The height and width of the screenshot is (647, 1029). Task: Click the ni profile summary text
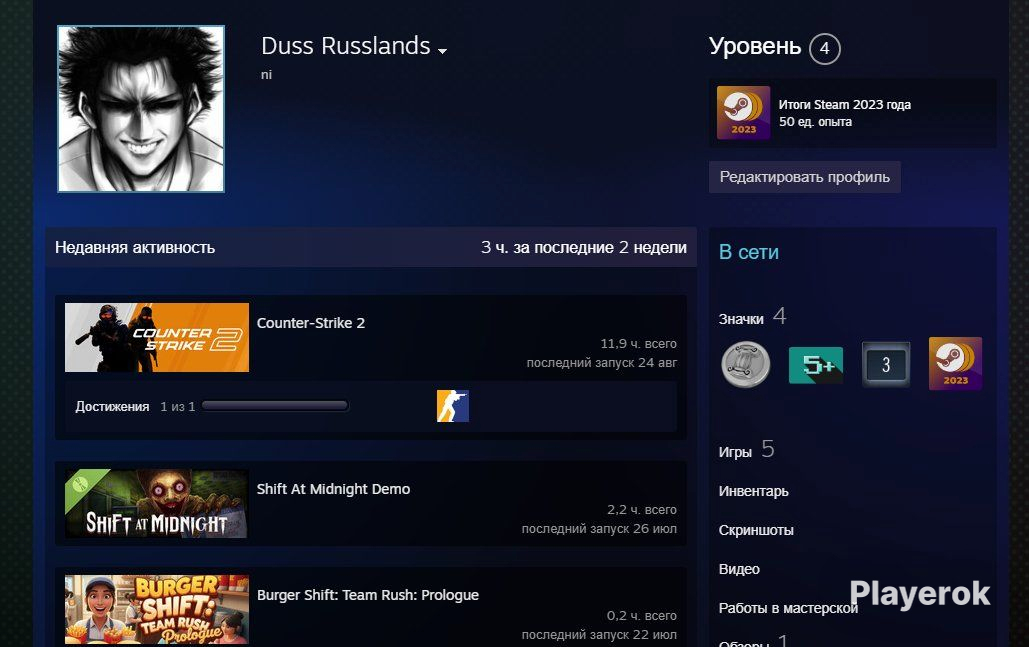point(266,75)
